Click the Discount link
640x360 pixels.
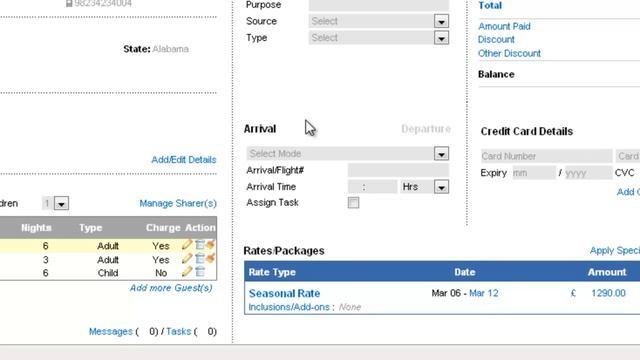click(496, 40)
